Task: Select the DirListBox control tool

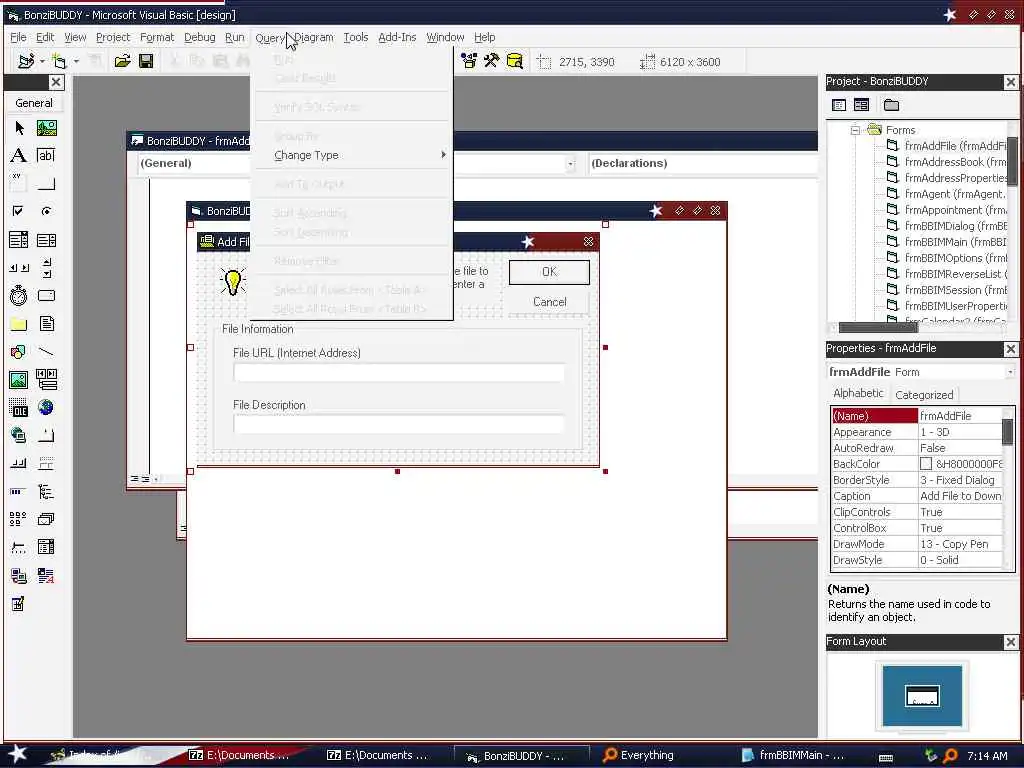Action: pyautogui.click(x=19, y=324)
